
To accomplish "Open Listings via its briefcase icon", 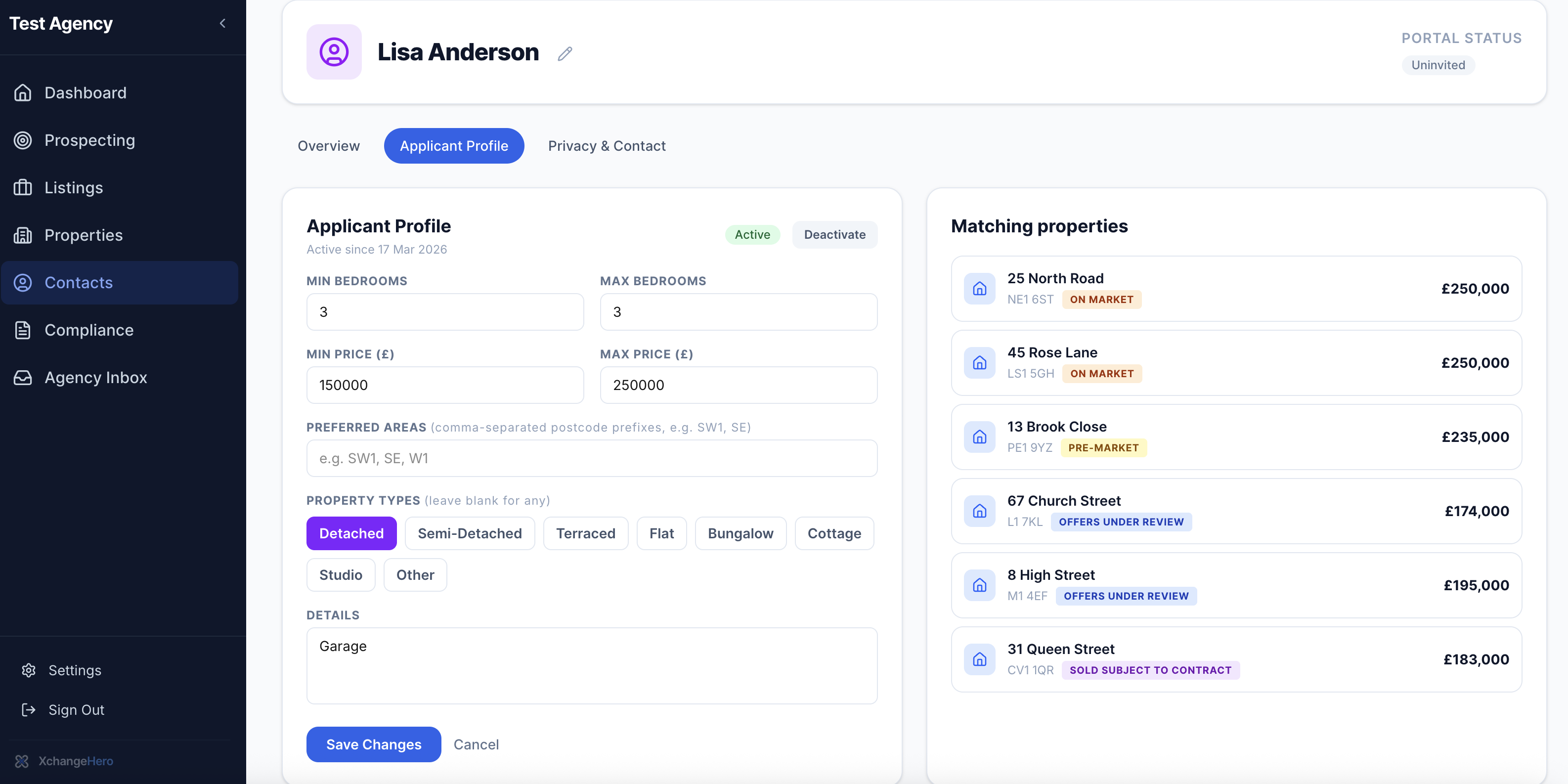I will pyautogui.click(x=23, y=187).
